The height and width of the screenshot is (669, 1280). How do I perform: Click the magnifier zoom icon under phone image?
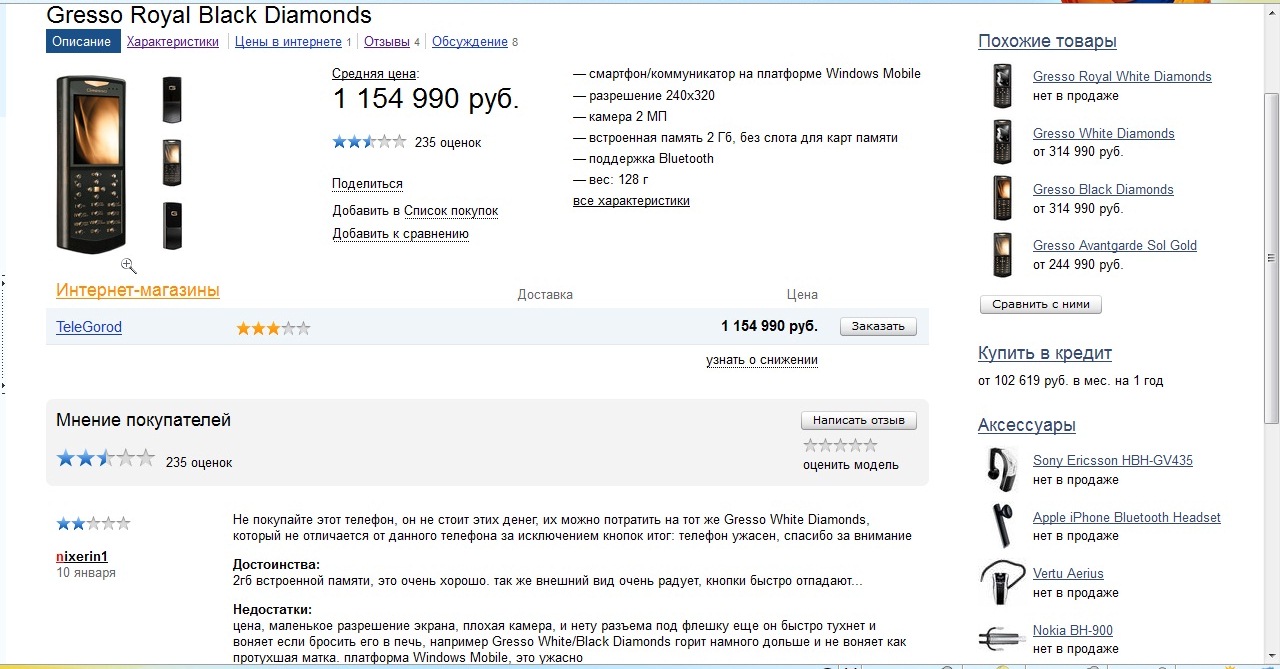point(129,265)
